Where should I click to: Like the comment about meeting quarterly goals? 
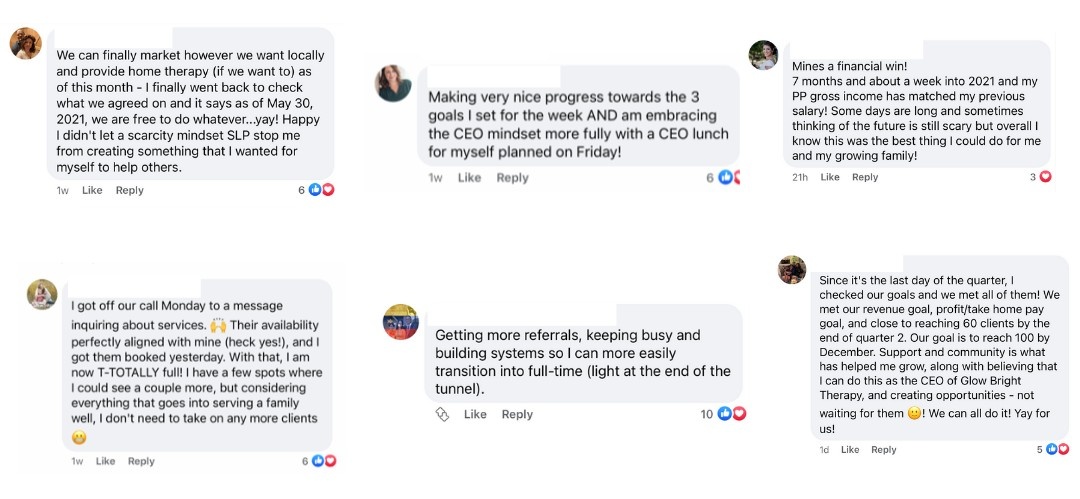pos(850,450)
